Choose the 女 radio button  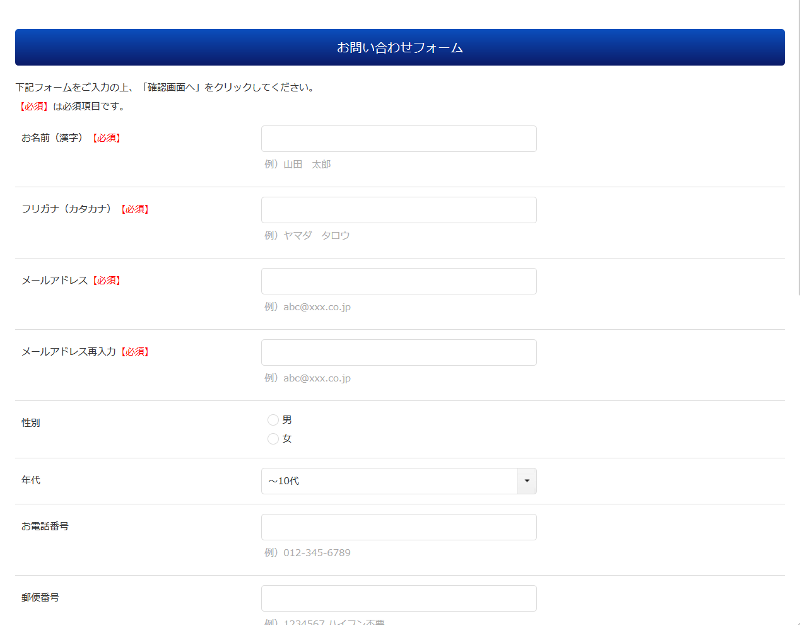[x=273, y=439]
